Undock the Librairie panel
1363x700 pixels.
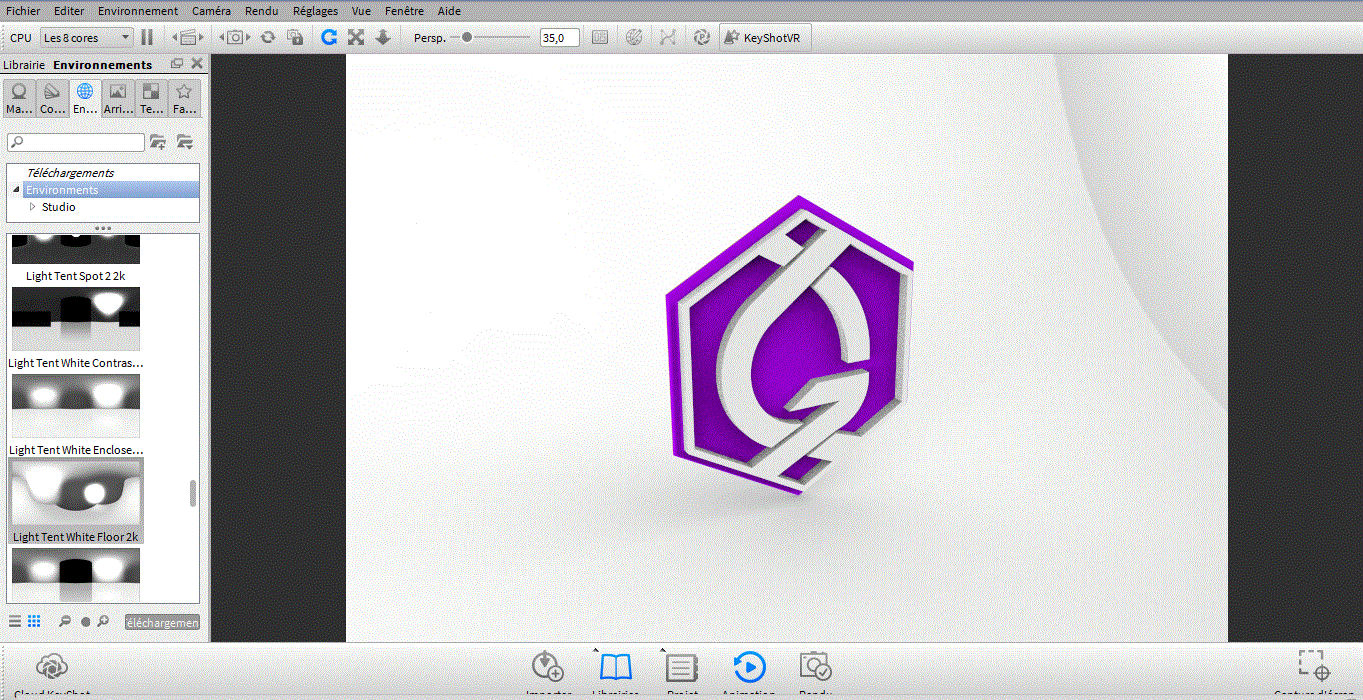177,64
